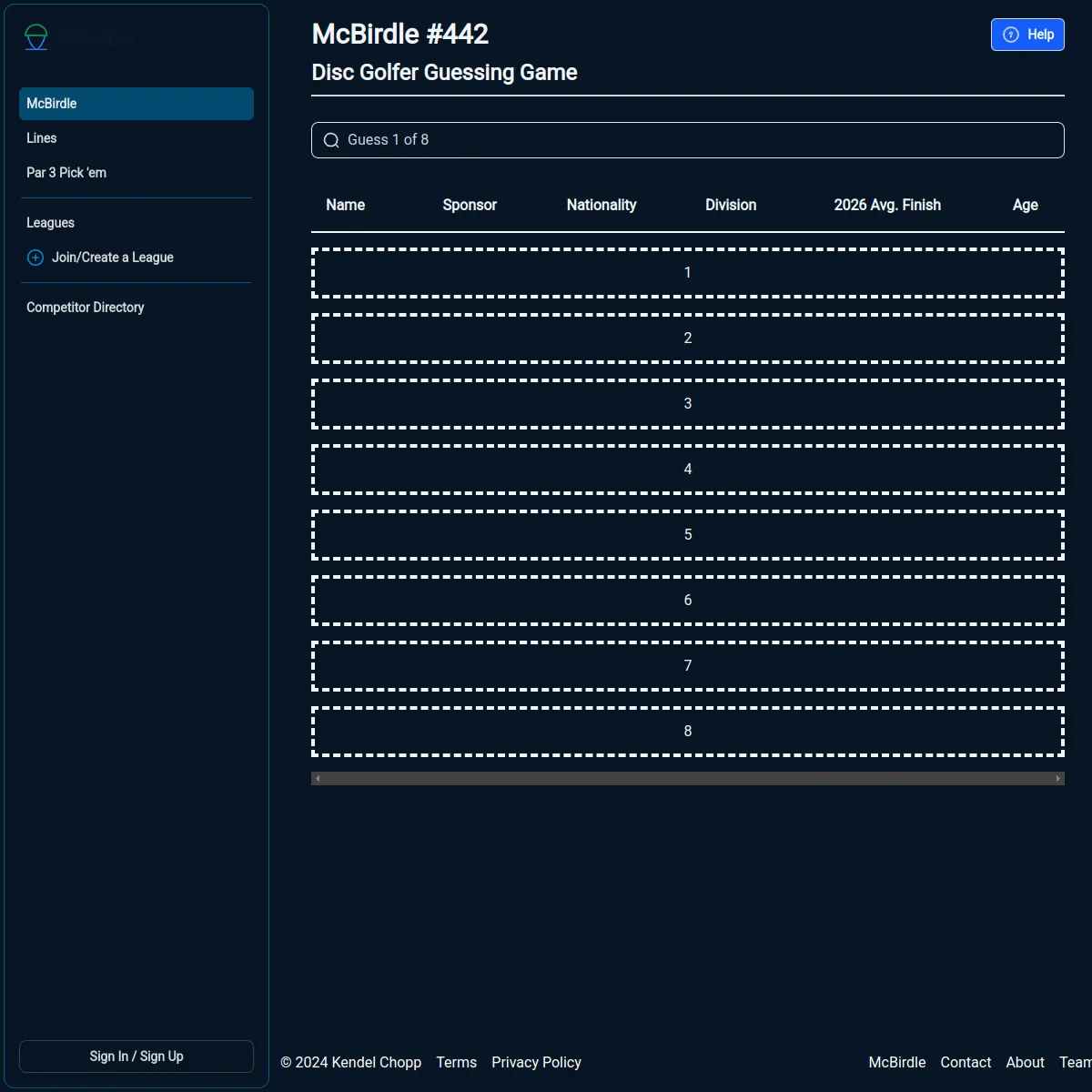Click the horizontal scrollbar right arrow
Viewport: 1092px width, 1092px height.
click(1058, 779)
